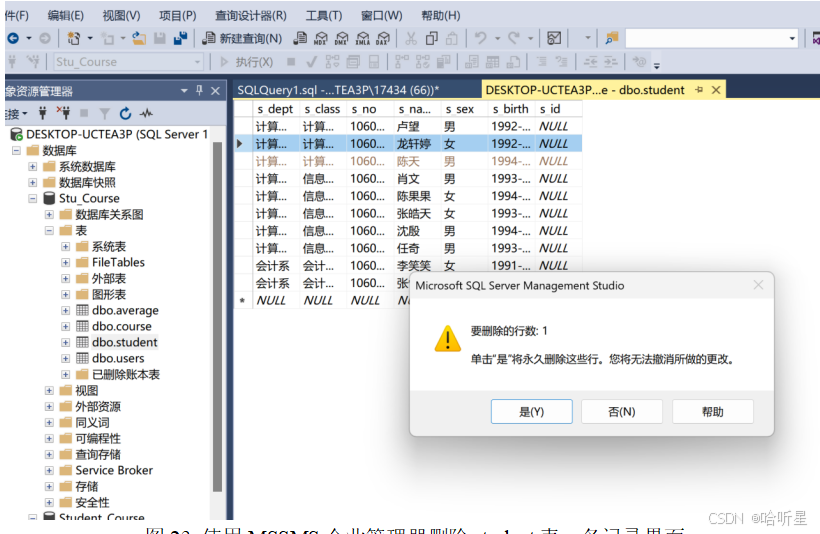The height and width of the screenshot is (534, 820).
Task: Close the dbo.student tab
Action: [x=716, y=90]
